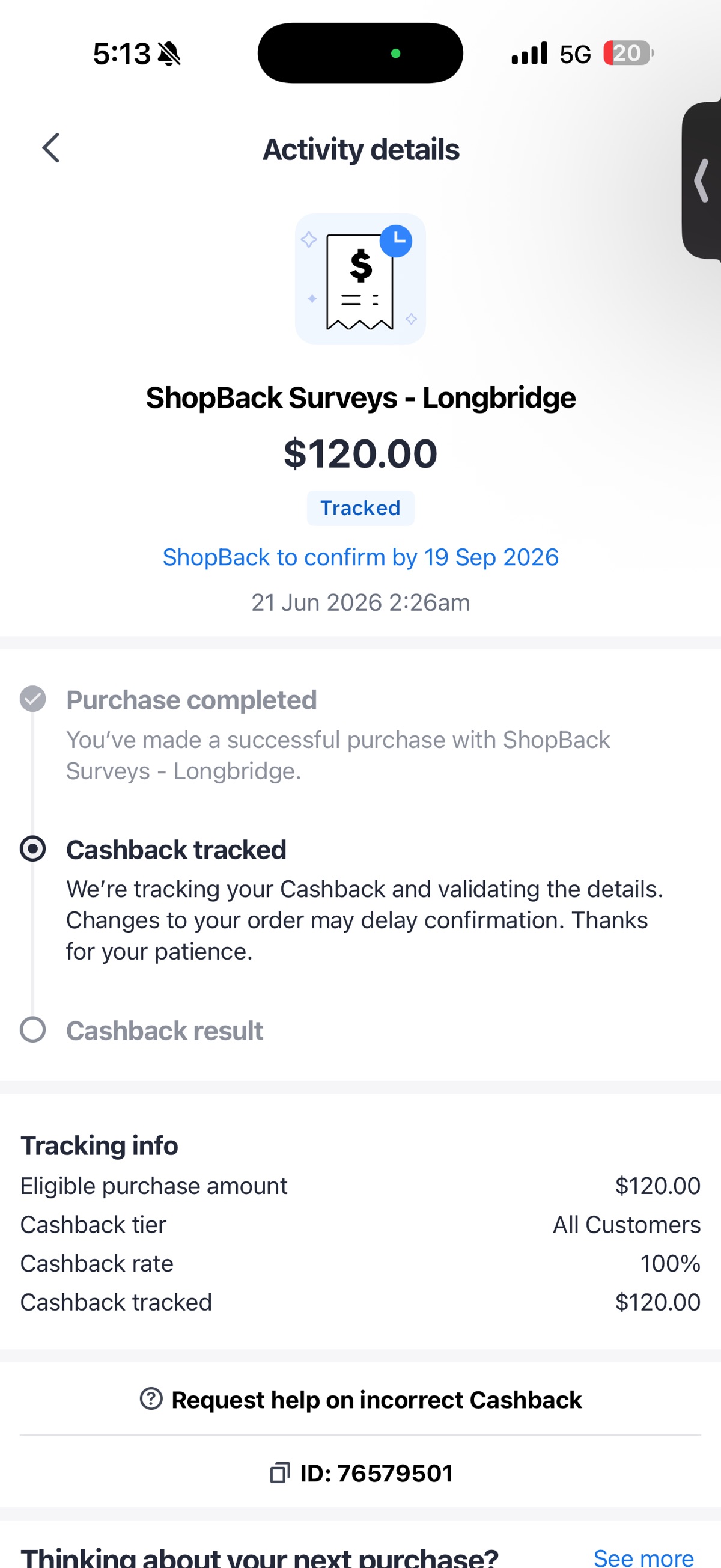
Task: Tap the question mark help icon
Action: click(151, 1399)
